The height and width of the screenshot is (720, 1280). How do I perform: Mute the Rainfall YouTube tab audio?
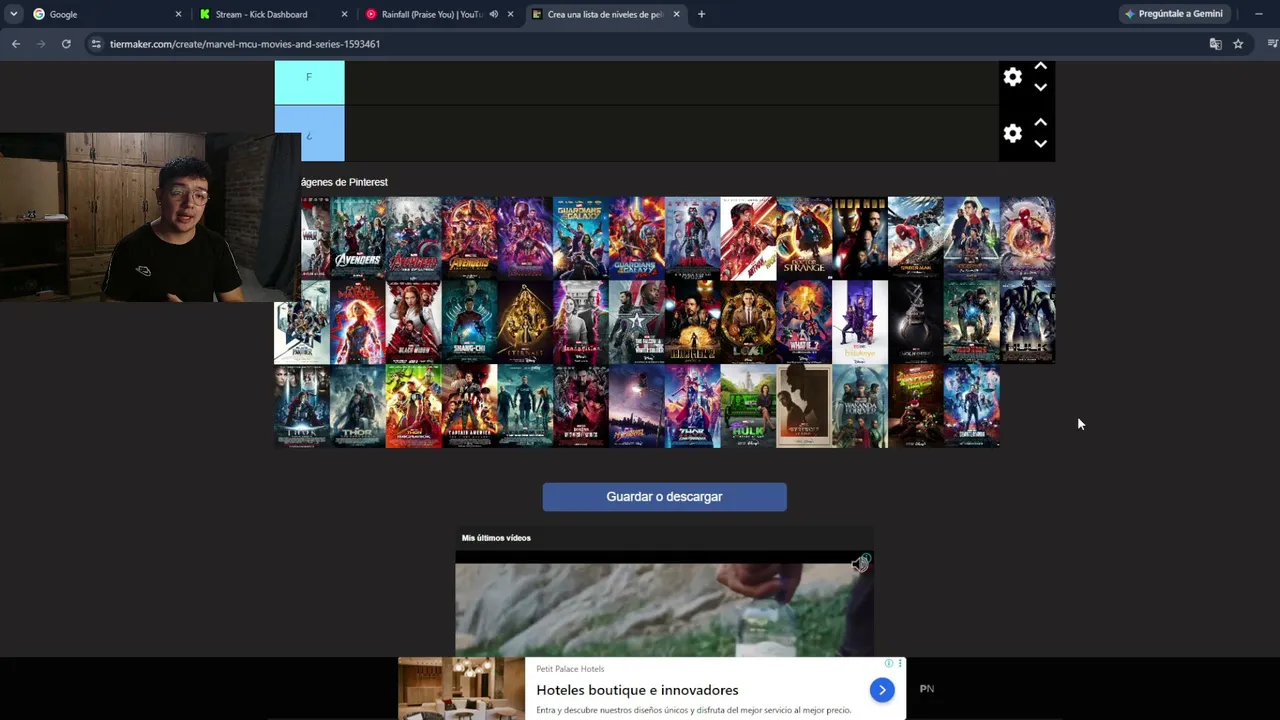[x=494, y=14]
